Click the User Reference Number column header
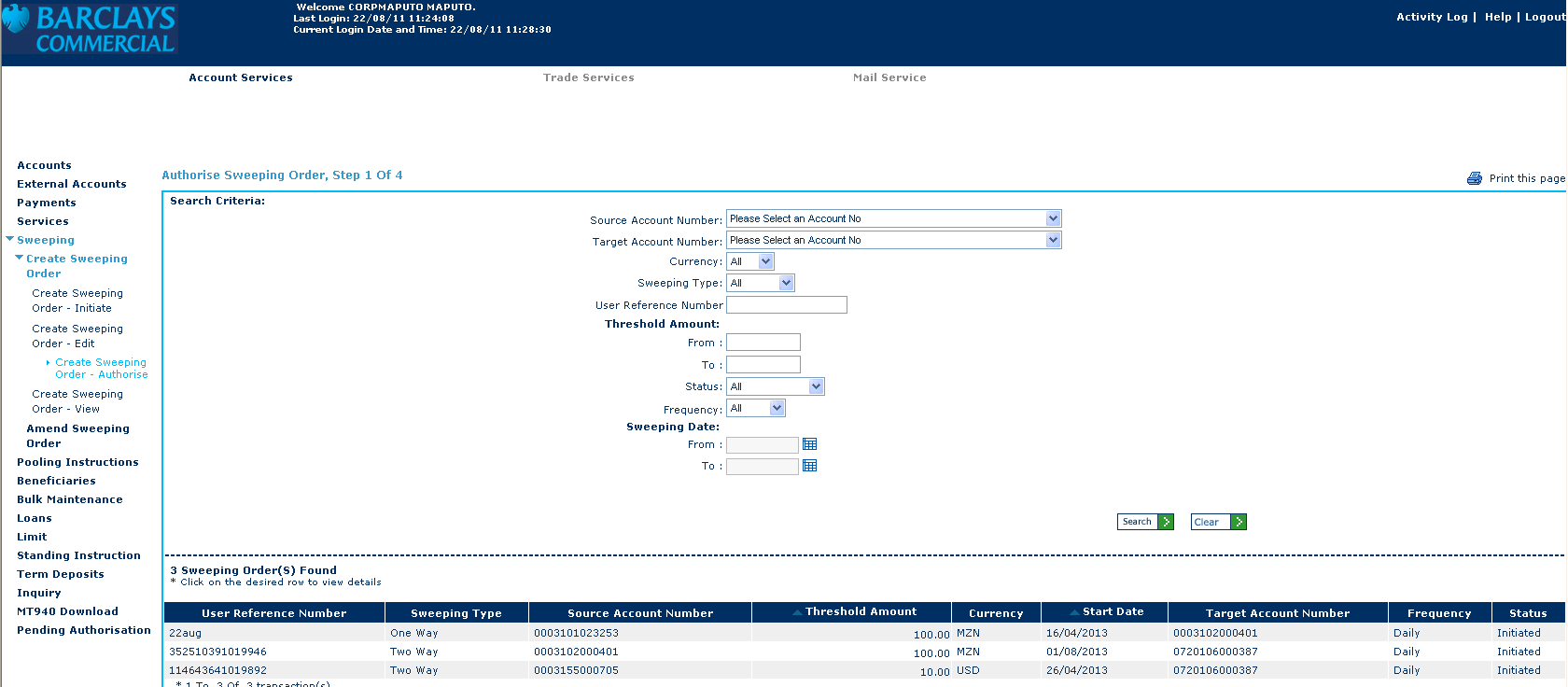 (274, 613)
